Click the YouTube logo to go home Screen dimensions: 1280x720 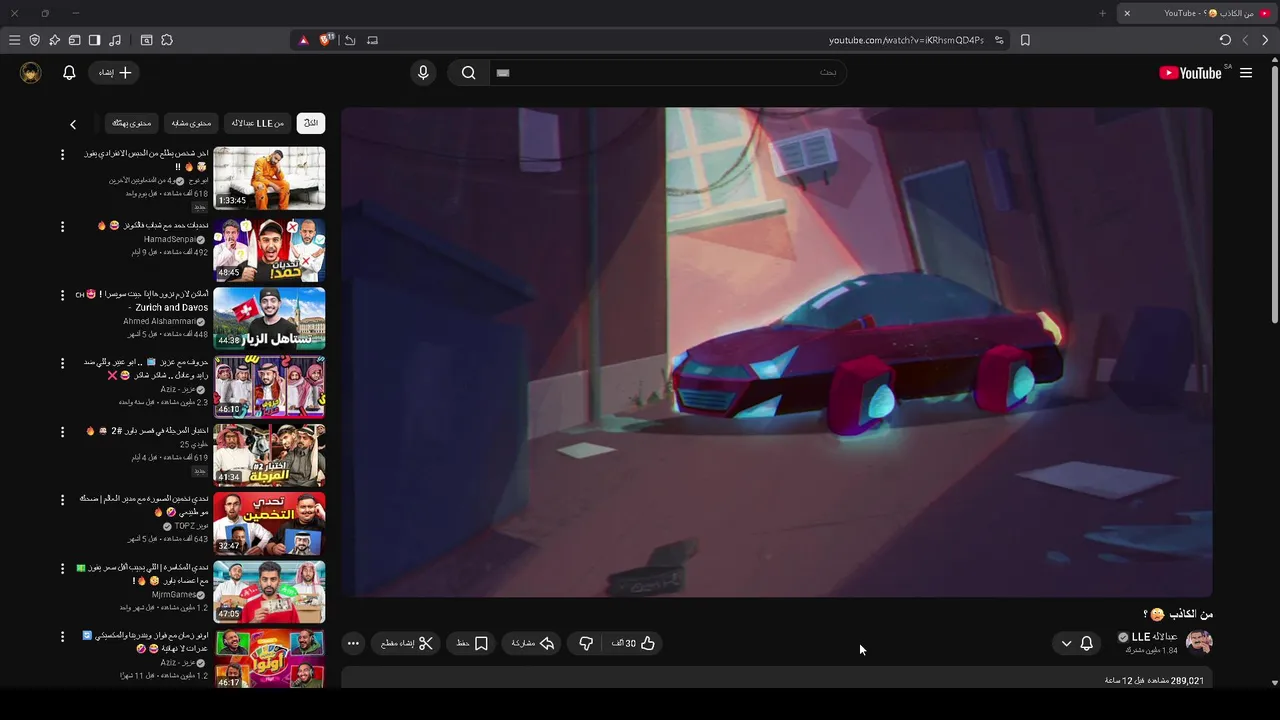(1191, 72)
